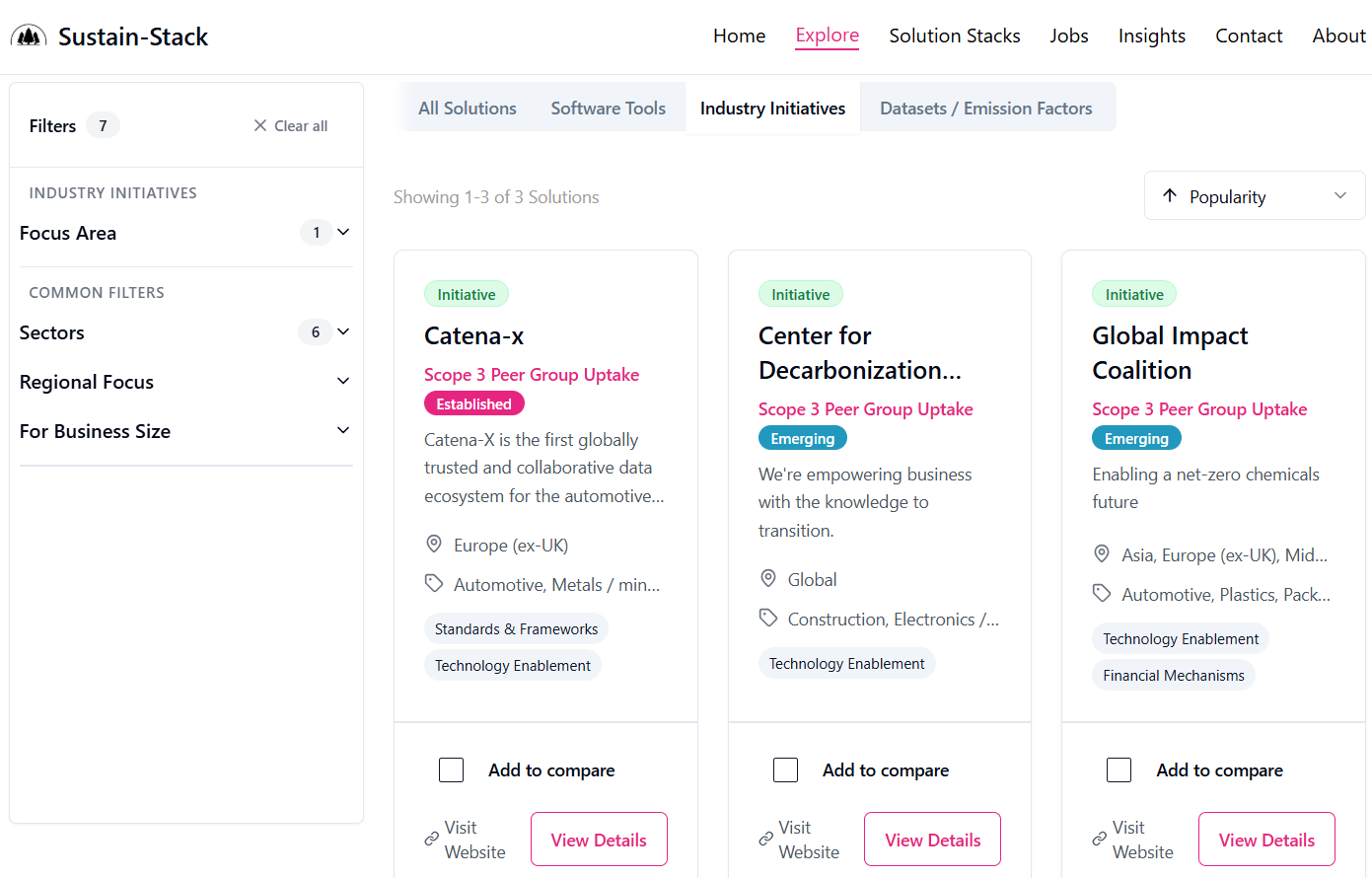Switch to the All Solutions tab
Image resolution: width=1372 pixels, height=878 pixels.
tap(467, 108)
